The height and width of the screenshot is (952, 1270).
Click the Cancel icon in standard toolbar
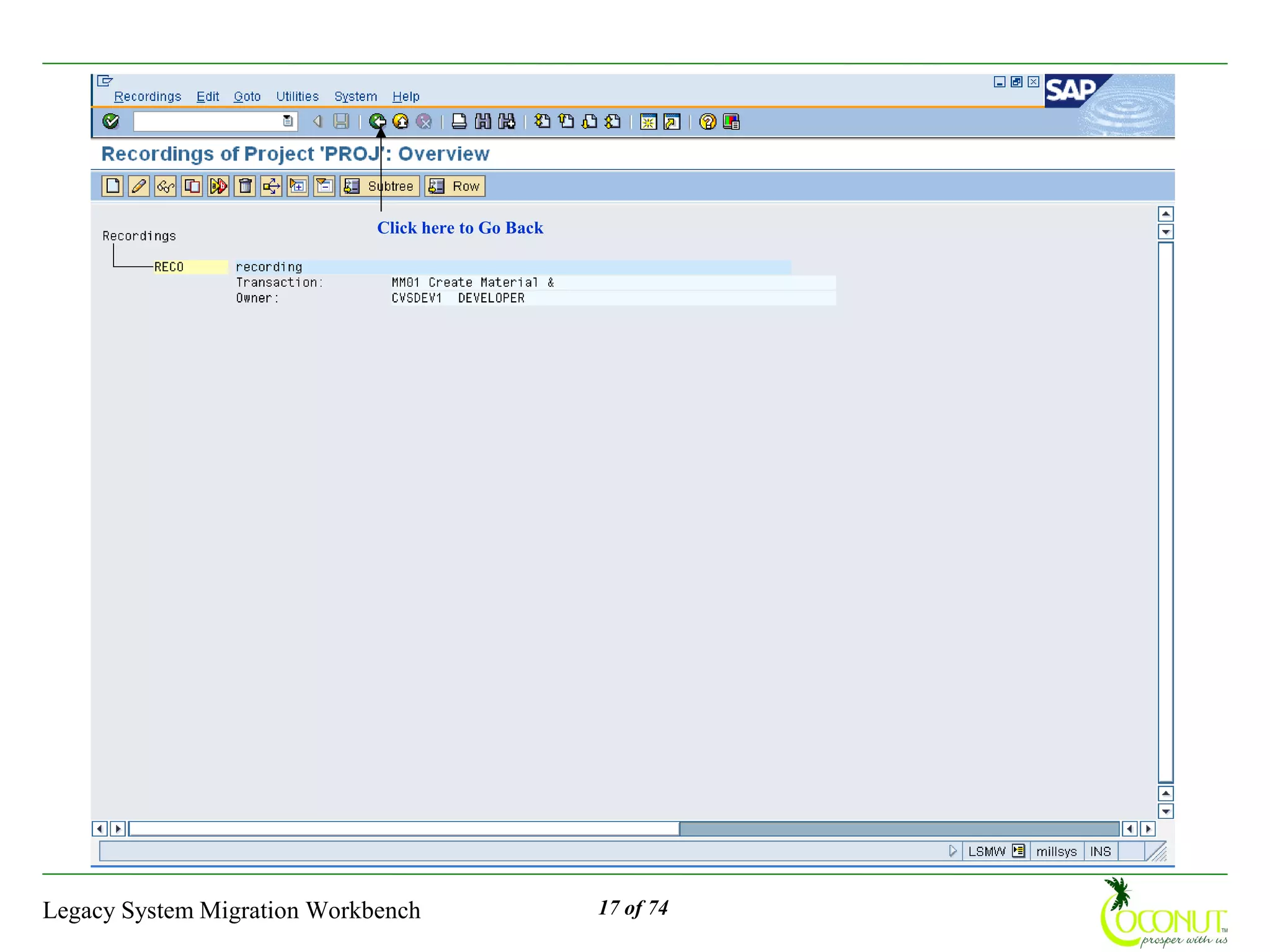pyautogui.click(x=424, y=121)
